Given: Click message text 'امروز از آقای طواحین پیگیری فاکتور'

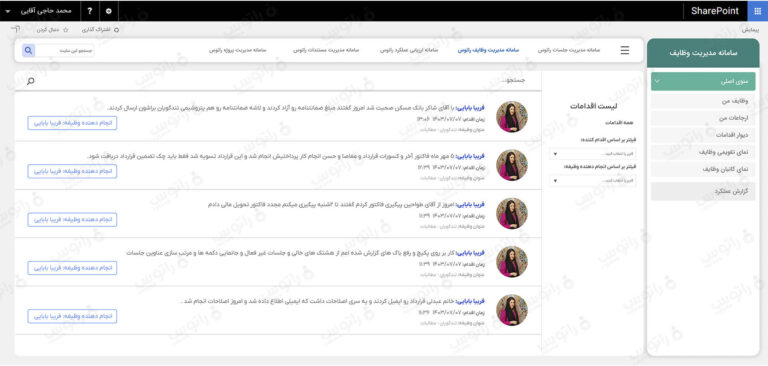Looking at the screenshot, I should pyautogui.click(x=332, y=204).
